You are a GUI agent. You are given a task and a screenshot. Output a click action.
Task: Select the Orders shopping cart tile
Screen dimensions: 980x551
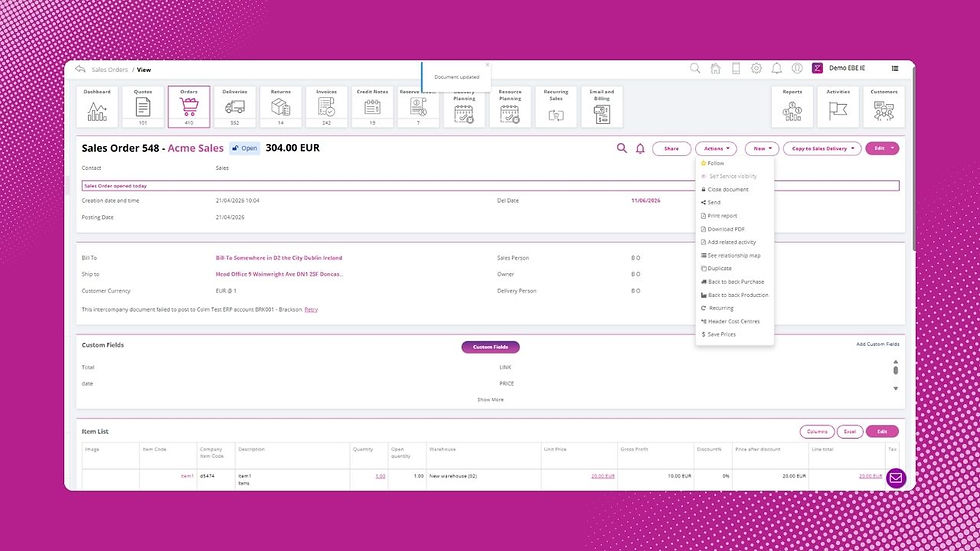[189, 107]
